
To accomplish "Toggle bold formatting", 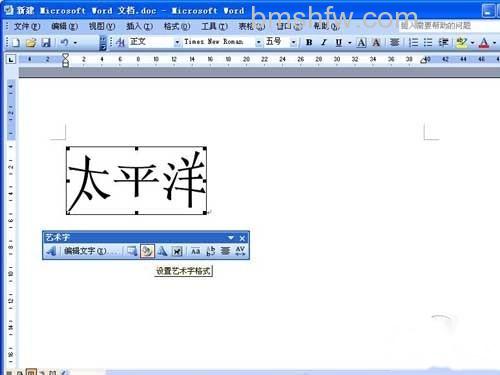I will 309,42.
